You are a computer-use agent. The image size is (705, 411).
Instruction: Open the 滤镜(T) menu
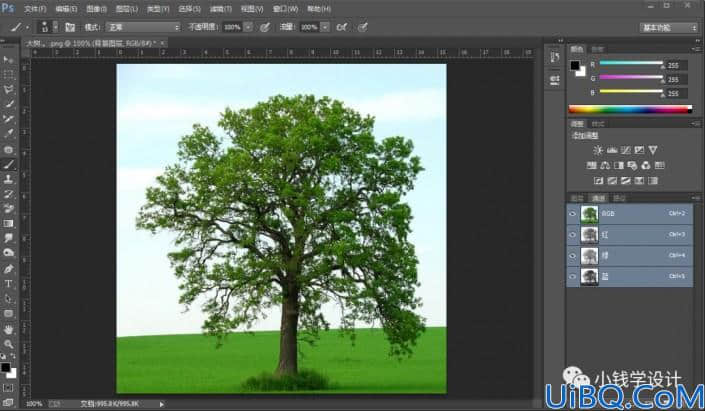[221, 9]
